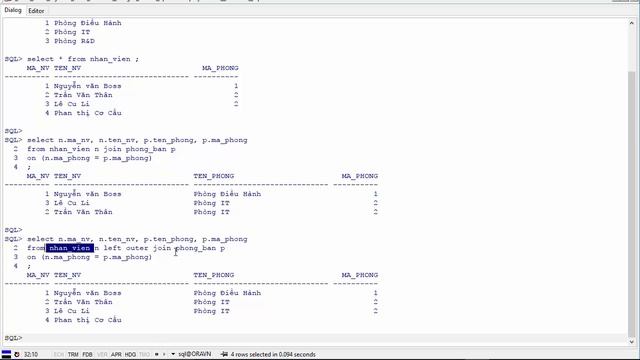Toggle the FDB status bar option
Screen dimensions: 640x360
click(x=87, y=354)
